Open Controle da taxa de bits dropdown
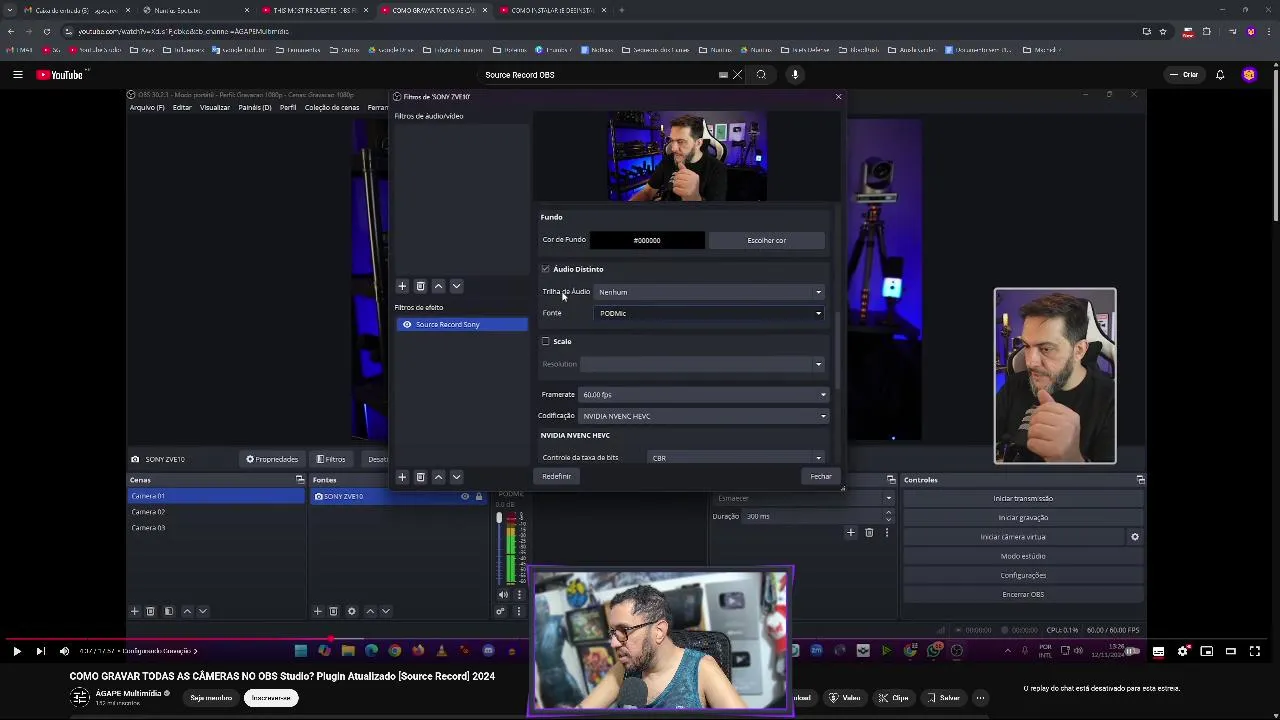 pyautogui.click(x=736, y=458)
